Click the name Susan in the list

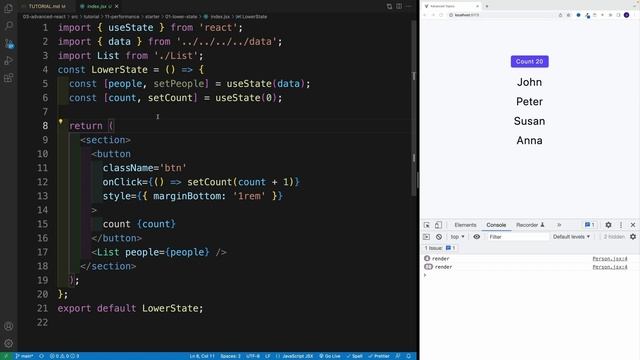[x=529, y=121]
